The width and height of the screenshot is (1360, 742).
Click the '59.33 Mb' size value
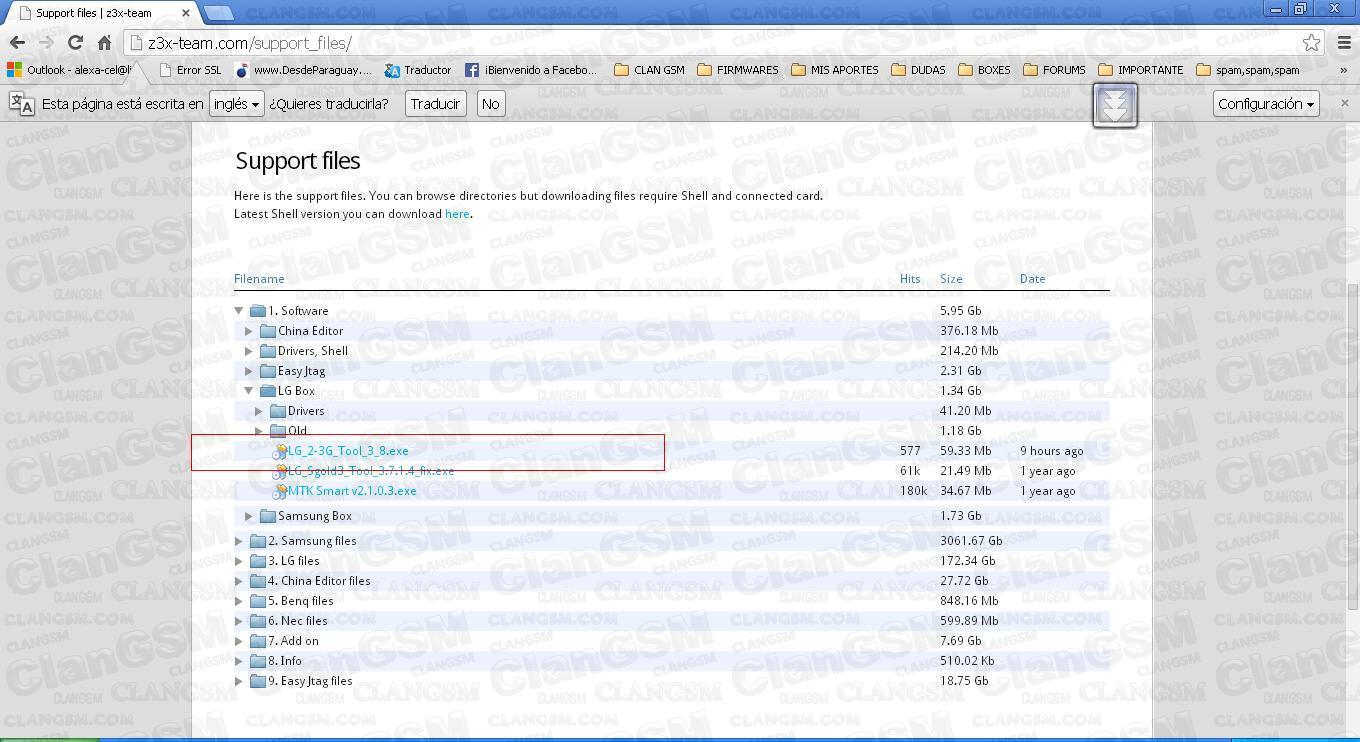coord(966,451)
